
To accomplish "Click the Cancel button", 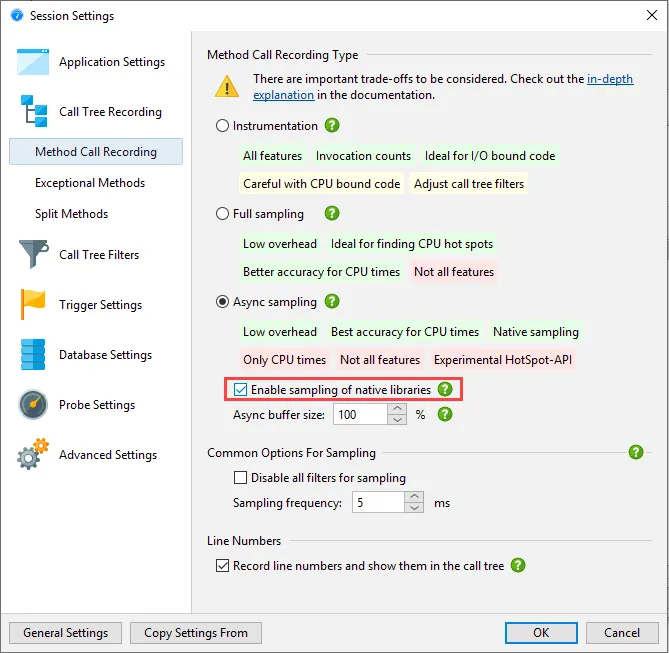I will click(x=622, y=632).
